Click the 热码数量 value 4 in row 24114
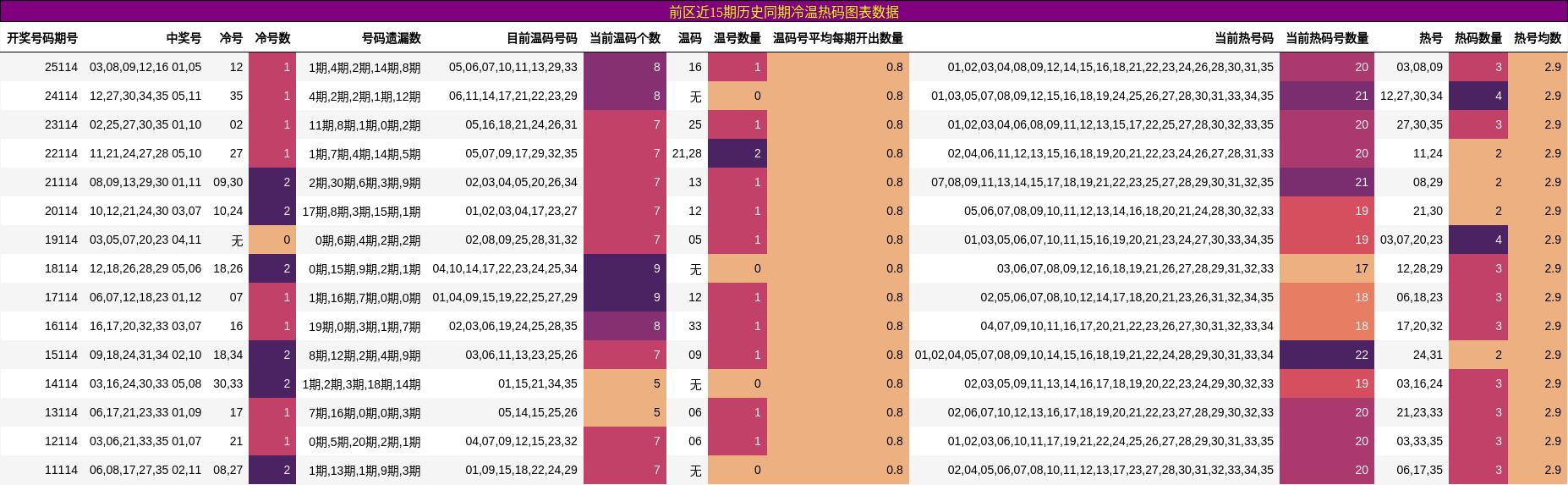This screenshot has height=485, width=1568. pos(1478,96)
